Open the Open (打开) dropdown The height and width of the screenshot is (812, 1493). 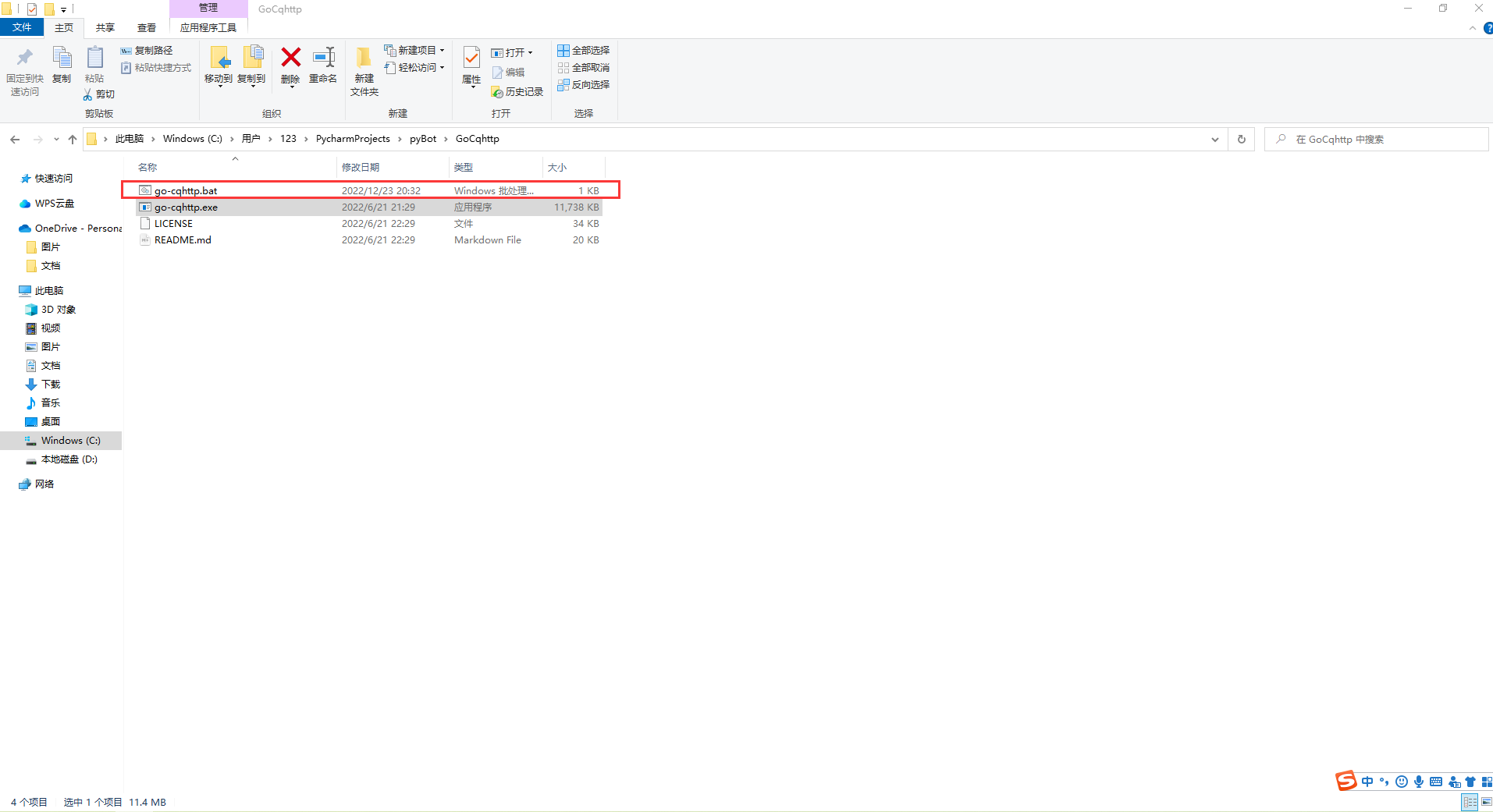(512, 53)
